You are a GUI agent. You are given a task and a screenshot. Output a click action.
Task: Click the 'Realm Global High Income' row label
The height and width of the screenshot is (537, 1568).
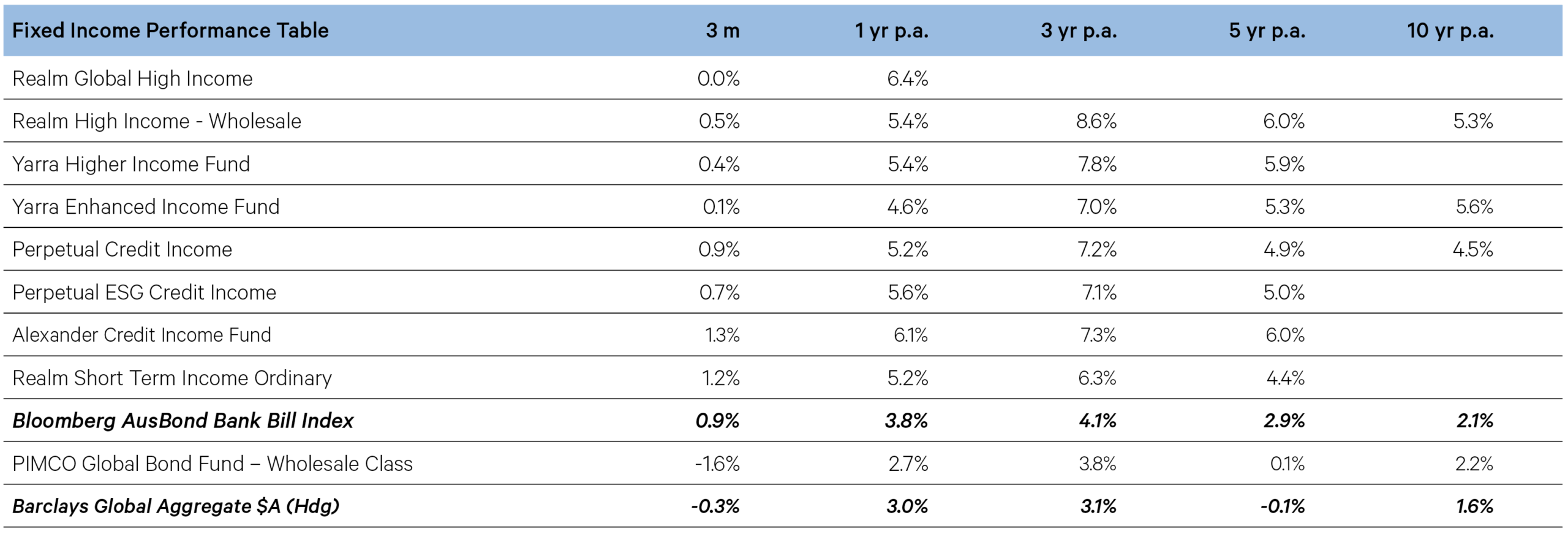(132, 78)
